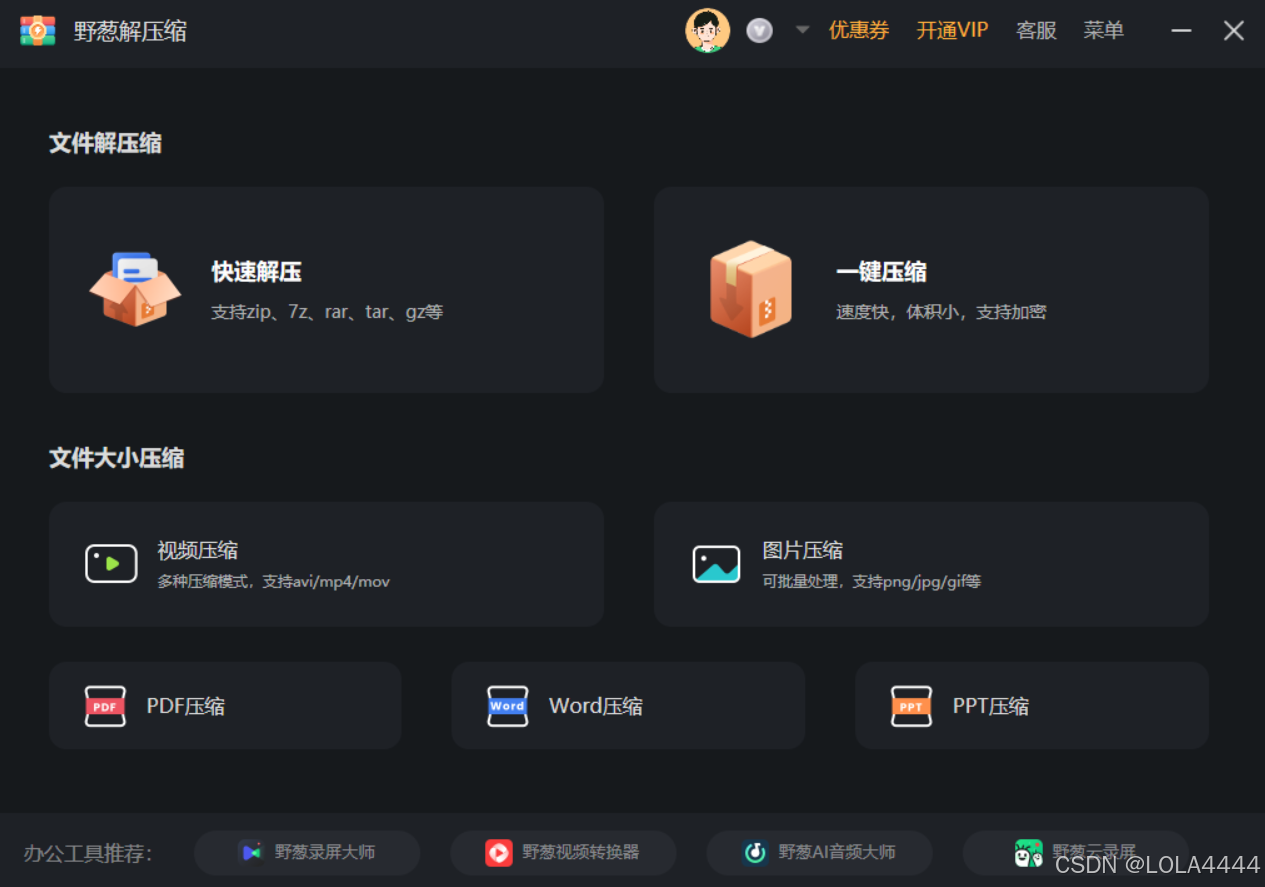
Task: Open 客服 customer service
Action: point(1036,31)
